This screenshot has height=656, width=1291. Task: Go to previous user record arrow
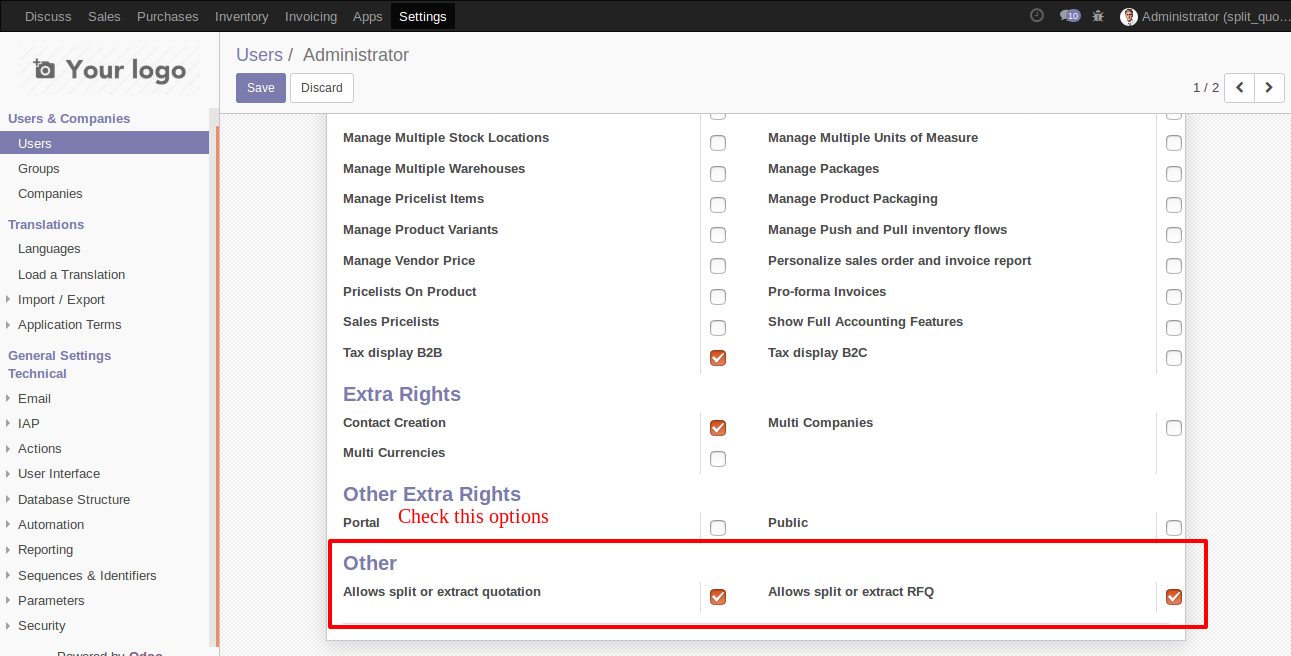[x=1239, y=88]
